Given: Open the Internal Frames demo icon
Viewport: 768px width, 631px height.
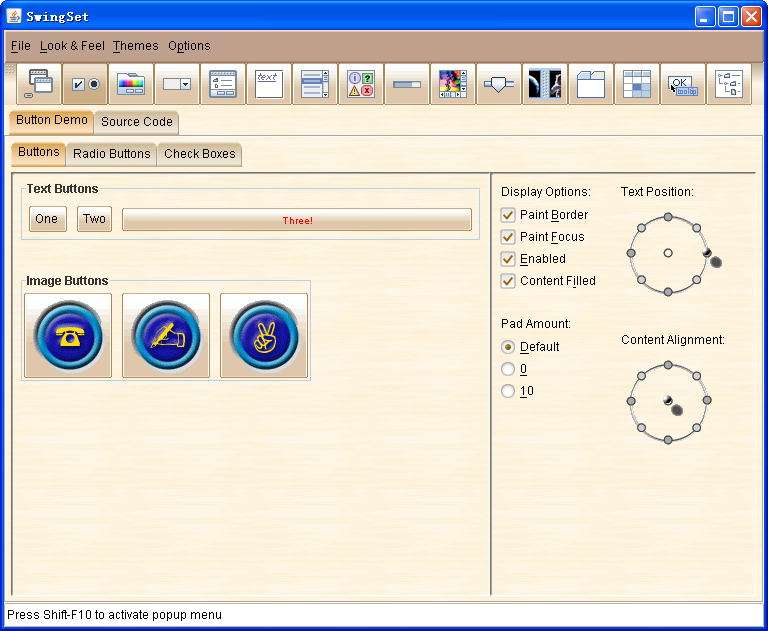Looking at the screenshot, I should 39,84.
